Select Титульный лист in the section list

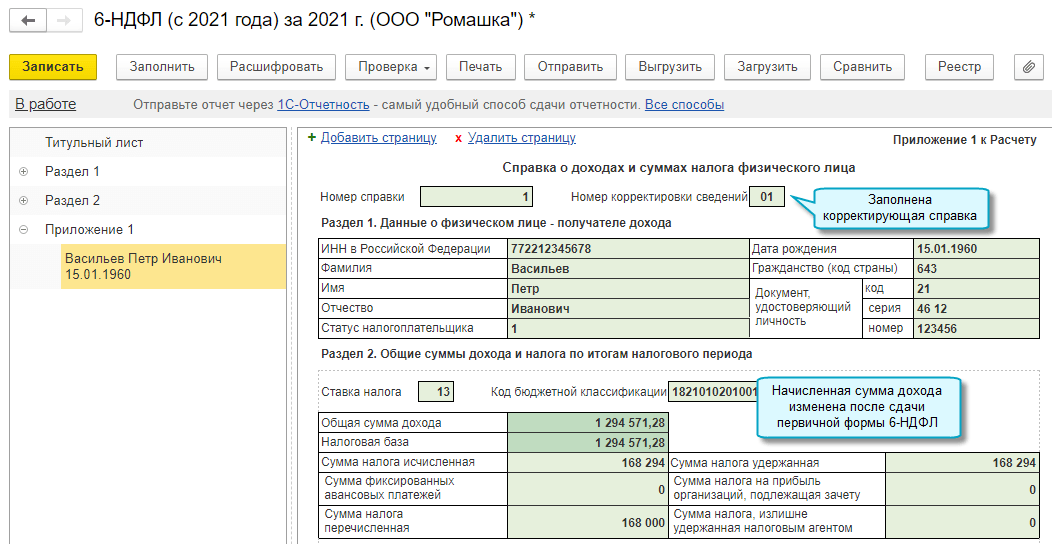pyautogui.click(x=94, y=143)
